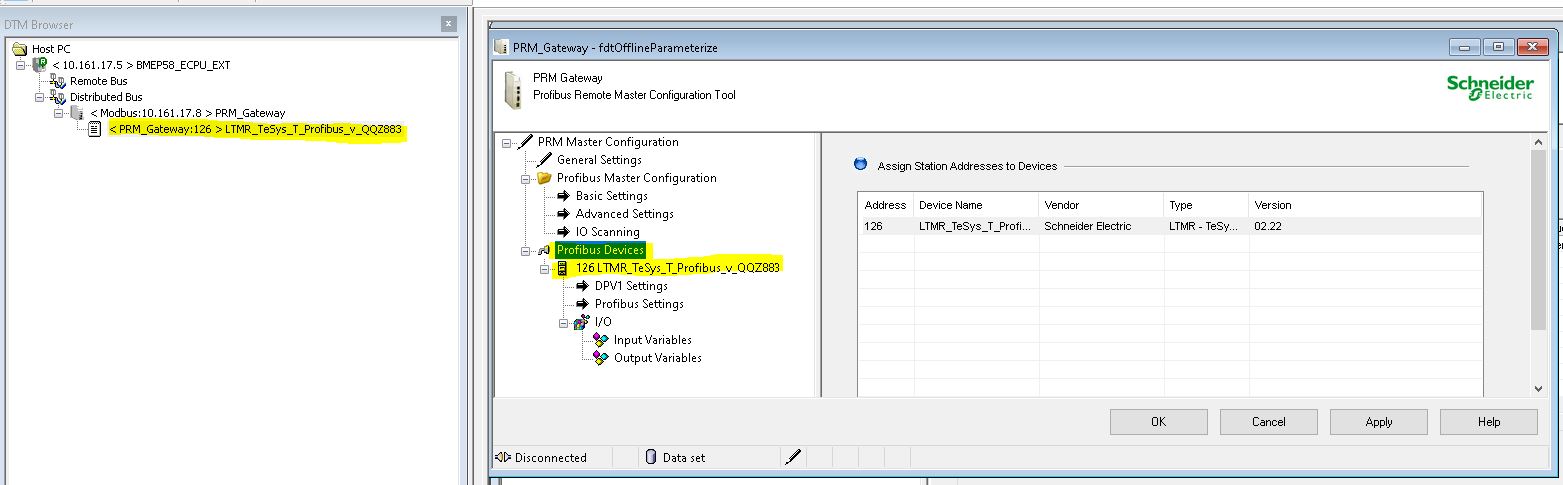
Task: Select Remote Bus in DTM Browser
Action: coord(98,81)
